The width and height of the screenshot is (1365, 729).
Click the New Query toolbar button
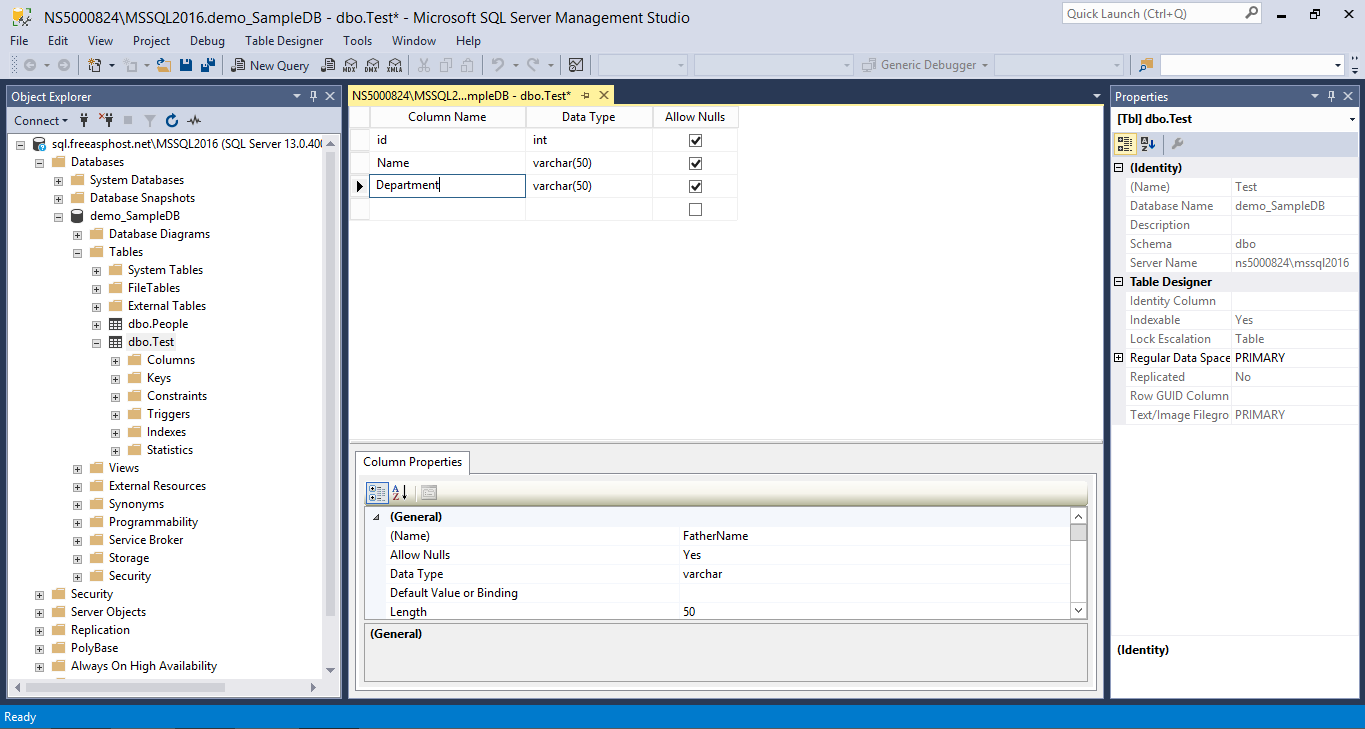[270, 65]
